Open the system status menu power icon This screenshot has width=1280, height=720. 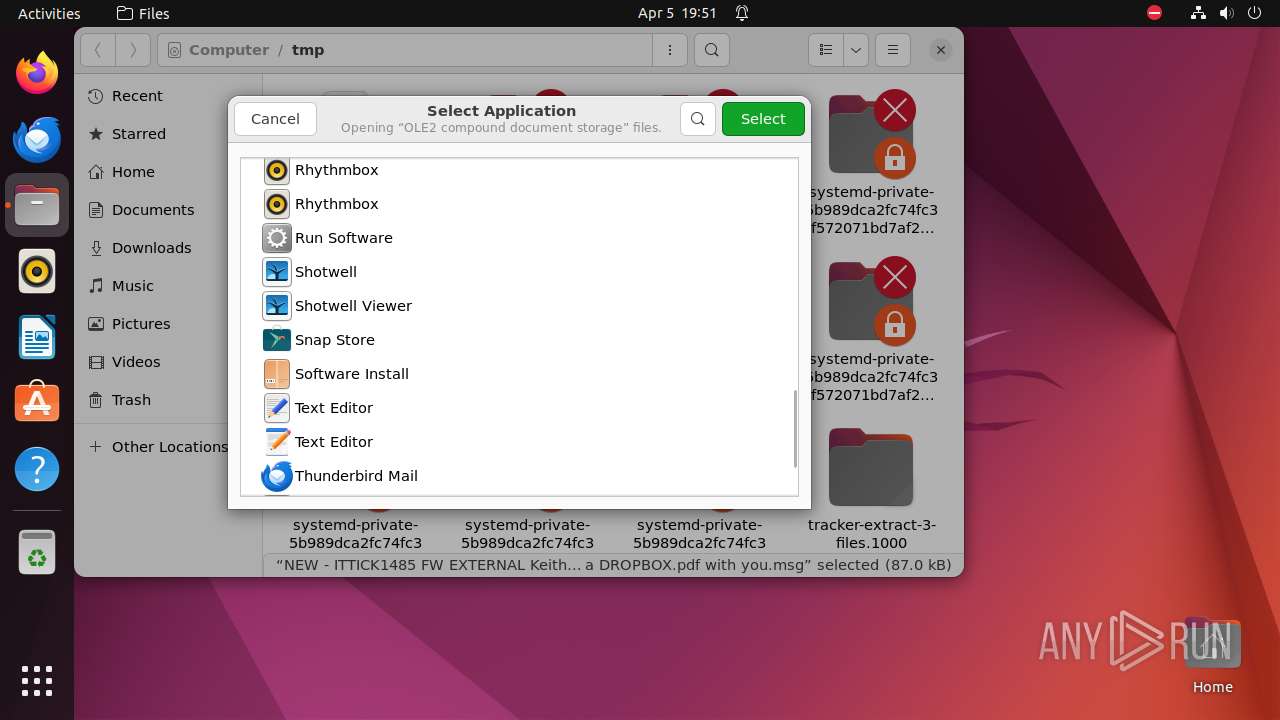[1256, 13]
